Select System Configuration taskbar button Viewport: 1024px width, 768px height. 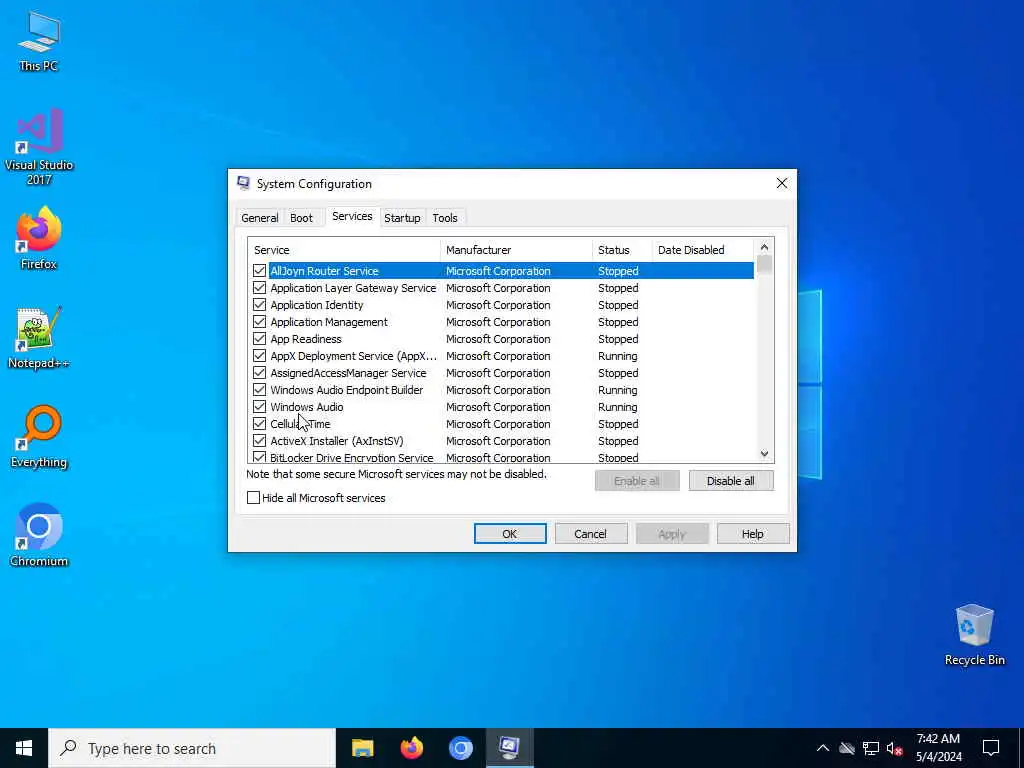click(x=509, y=748)
